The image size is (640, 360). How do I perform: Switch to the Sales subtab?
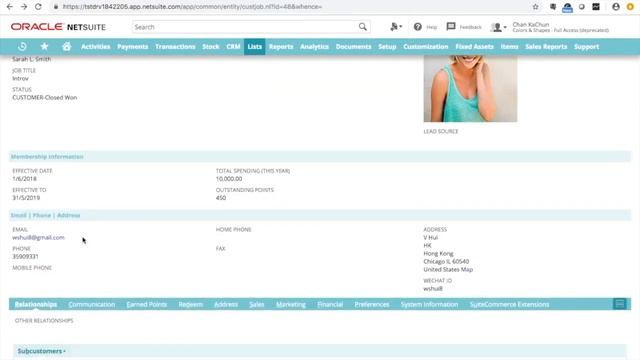pyautogui.click(x=257, y=304)
